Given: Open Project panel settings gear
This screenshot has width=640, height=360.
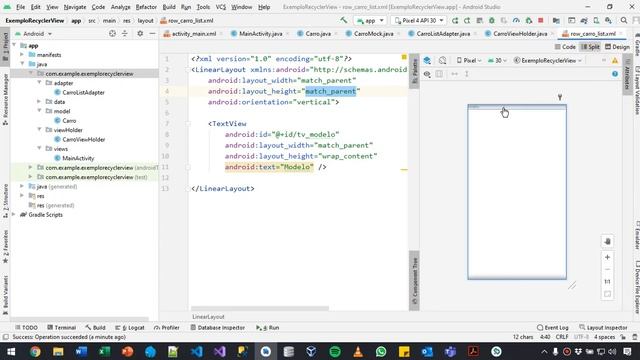Looking at the screenshot, I should (x=140, y=33).
